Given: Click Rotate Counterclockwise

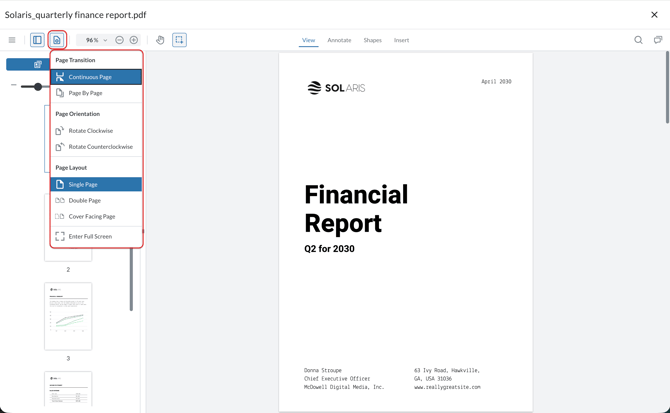Looking at the screenshot, I should pos(100,147).
